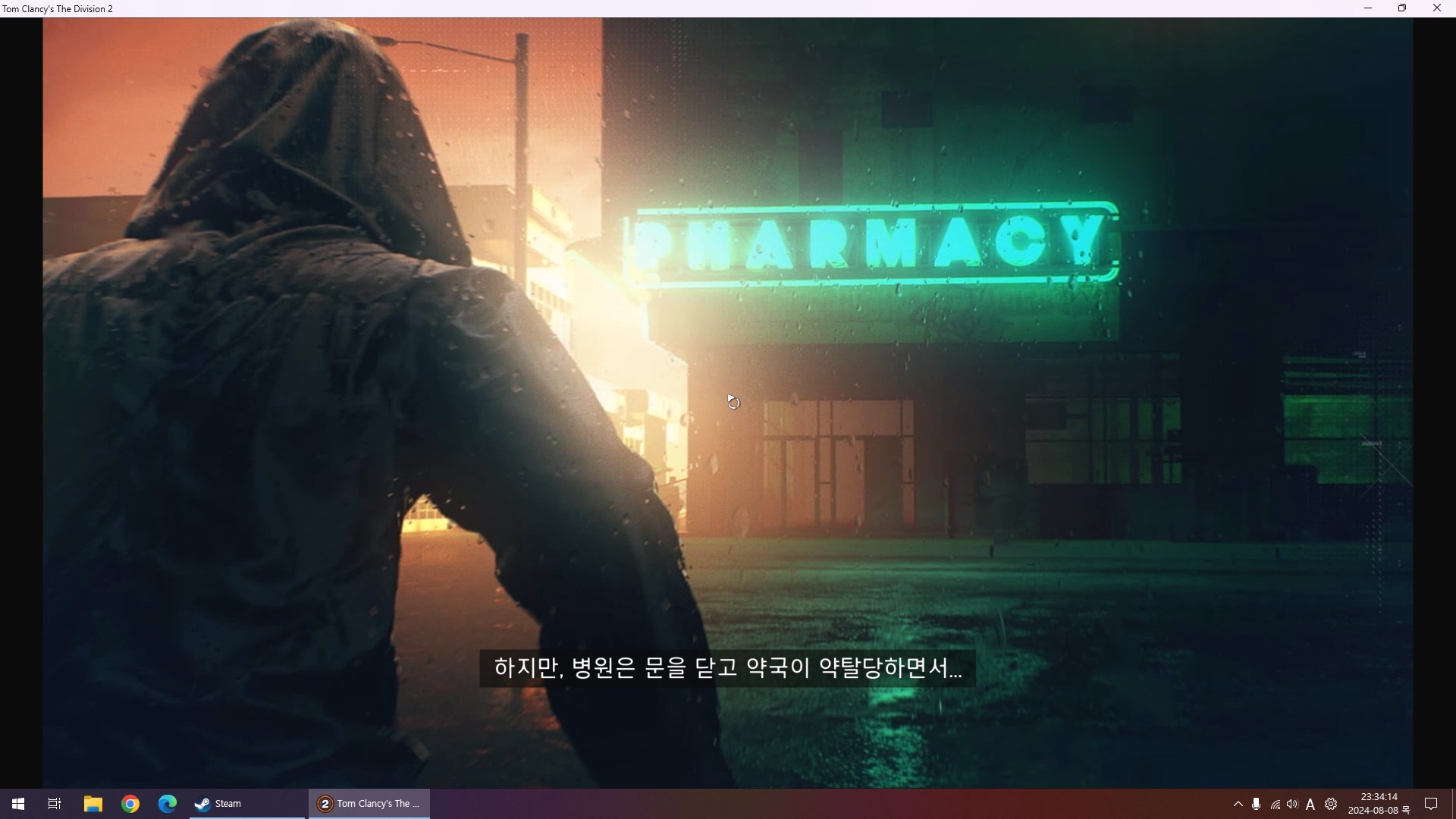Viewport: 1456px width, 819px height.
Task: Select Tom Clancy's The Division 2 taskbar button
Action: (x=369, y=804)
